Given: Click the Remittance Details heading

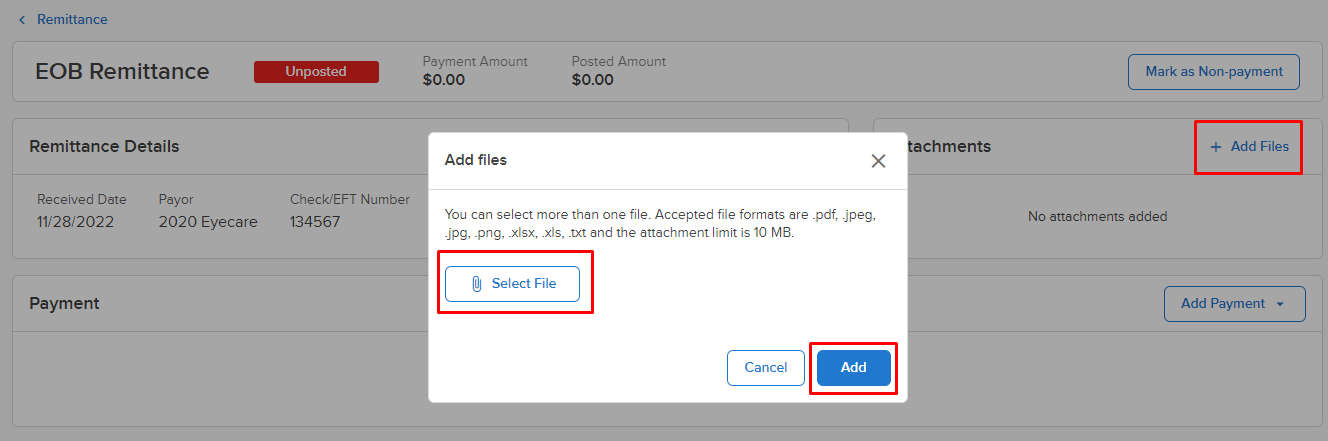Looking at the screenshot, I should (104, 146).
